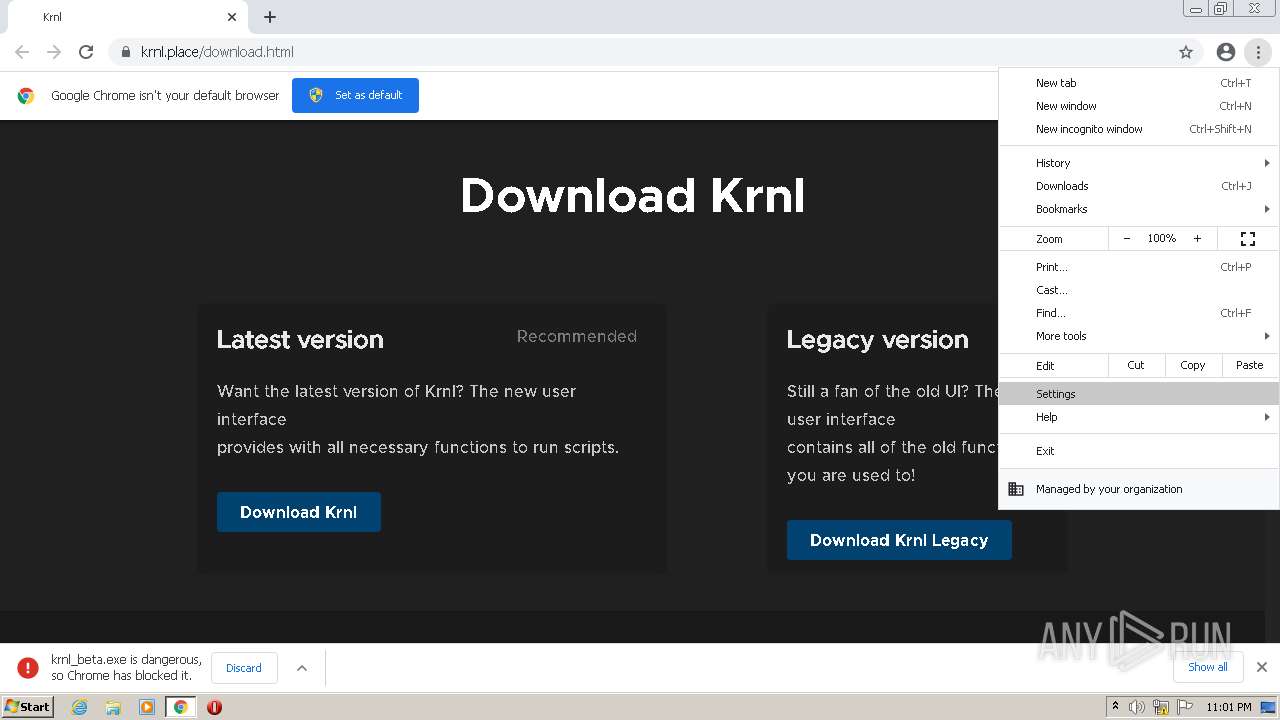The width and height of the screenshot is (1280, 720).
Task: Launch Internet Explorer from the taskbar
Action: click(x=80, y=707)
